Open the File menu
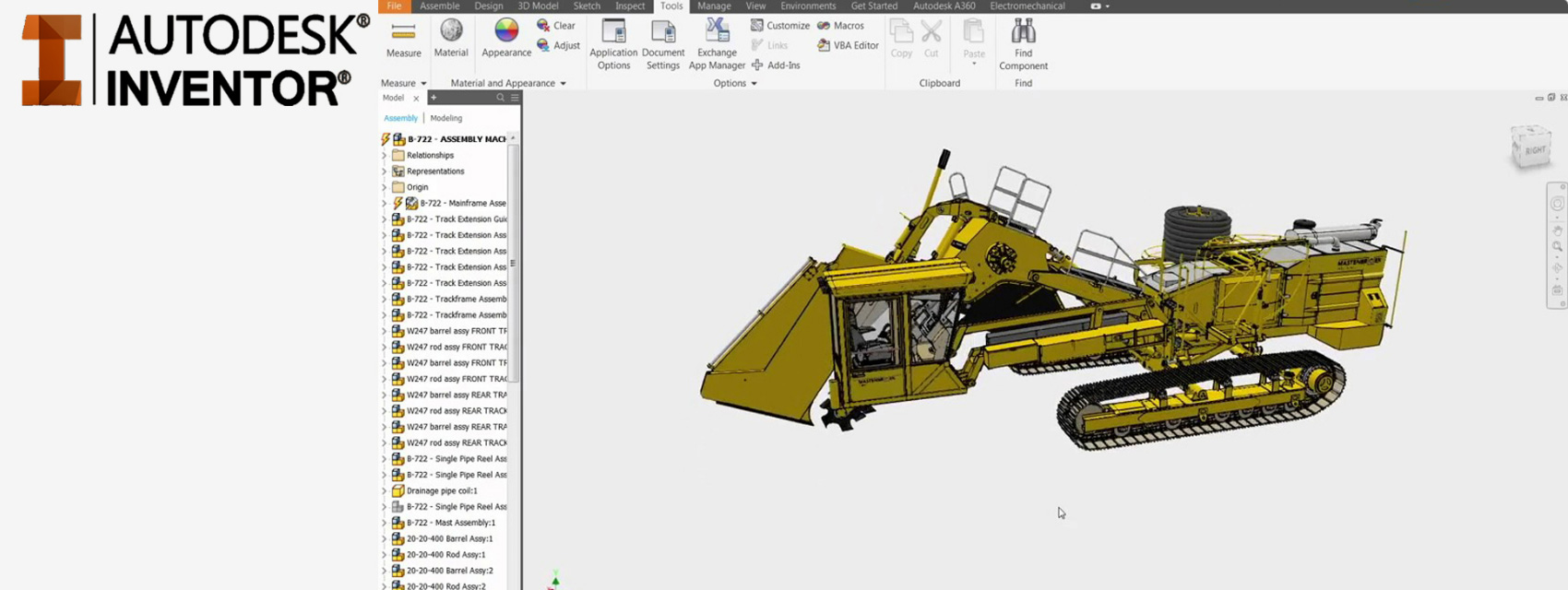 tap(394, 6)
